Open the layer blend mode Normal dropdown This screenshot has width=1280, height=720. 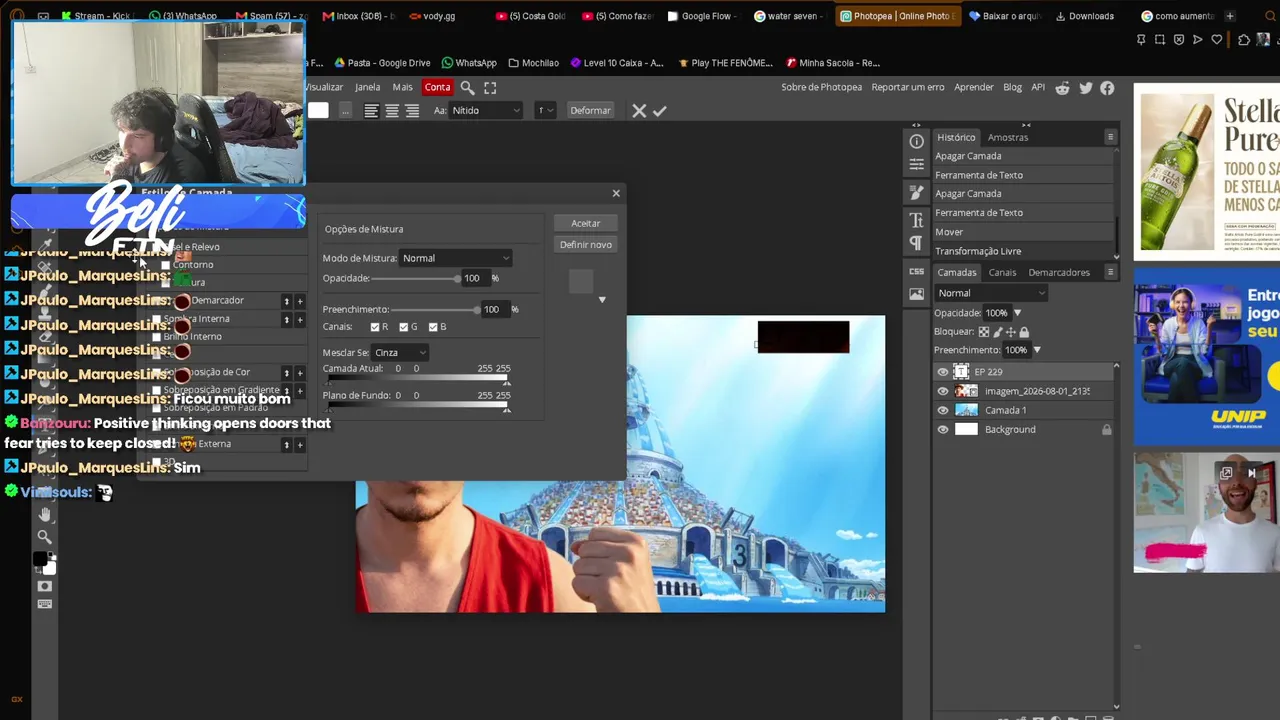(x=991, y=293)
